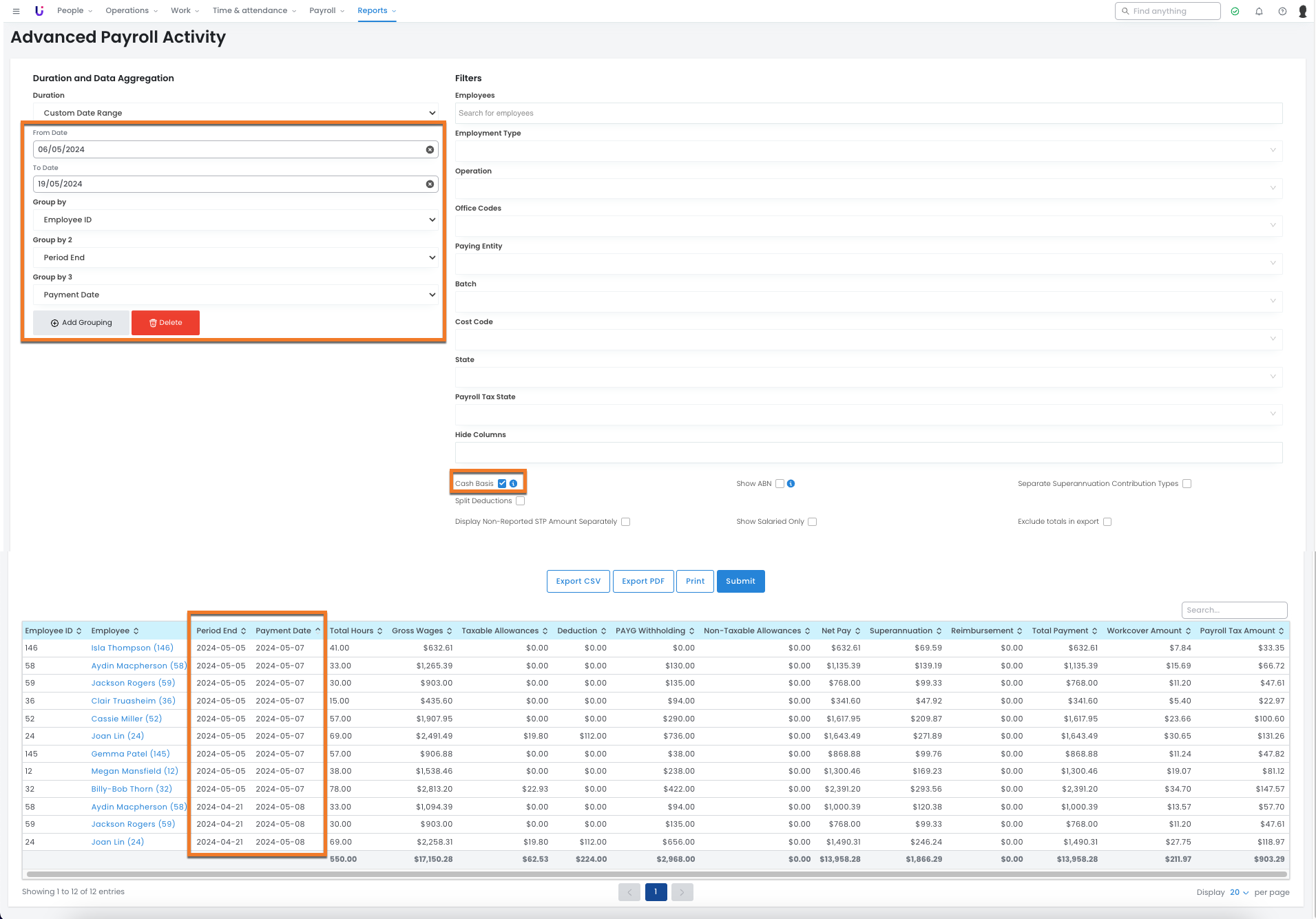Enable the Show ABN checkbox
Image resolution: width=1316 pixels, height=919 pixels.
click(780, 484)
